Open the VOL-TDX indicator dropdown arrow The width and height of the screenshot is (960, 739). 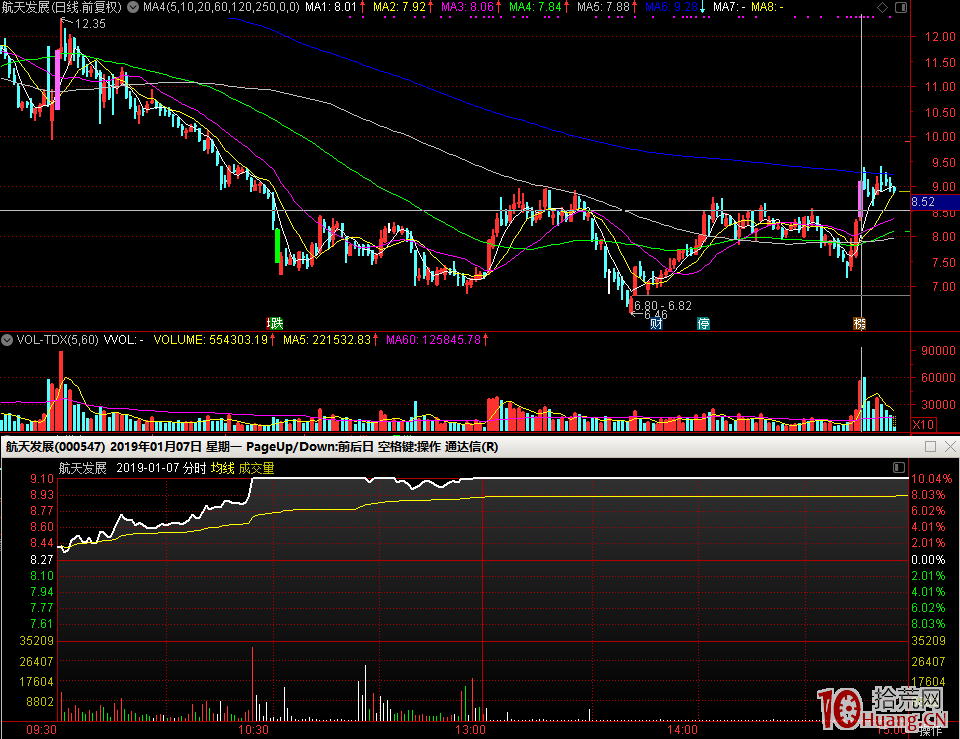pos(8,340)
